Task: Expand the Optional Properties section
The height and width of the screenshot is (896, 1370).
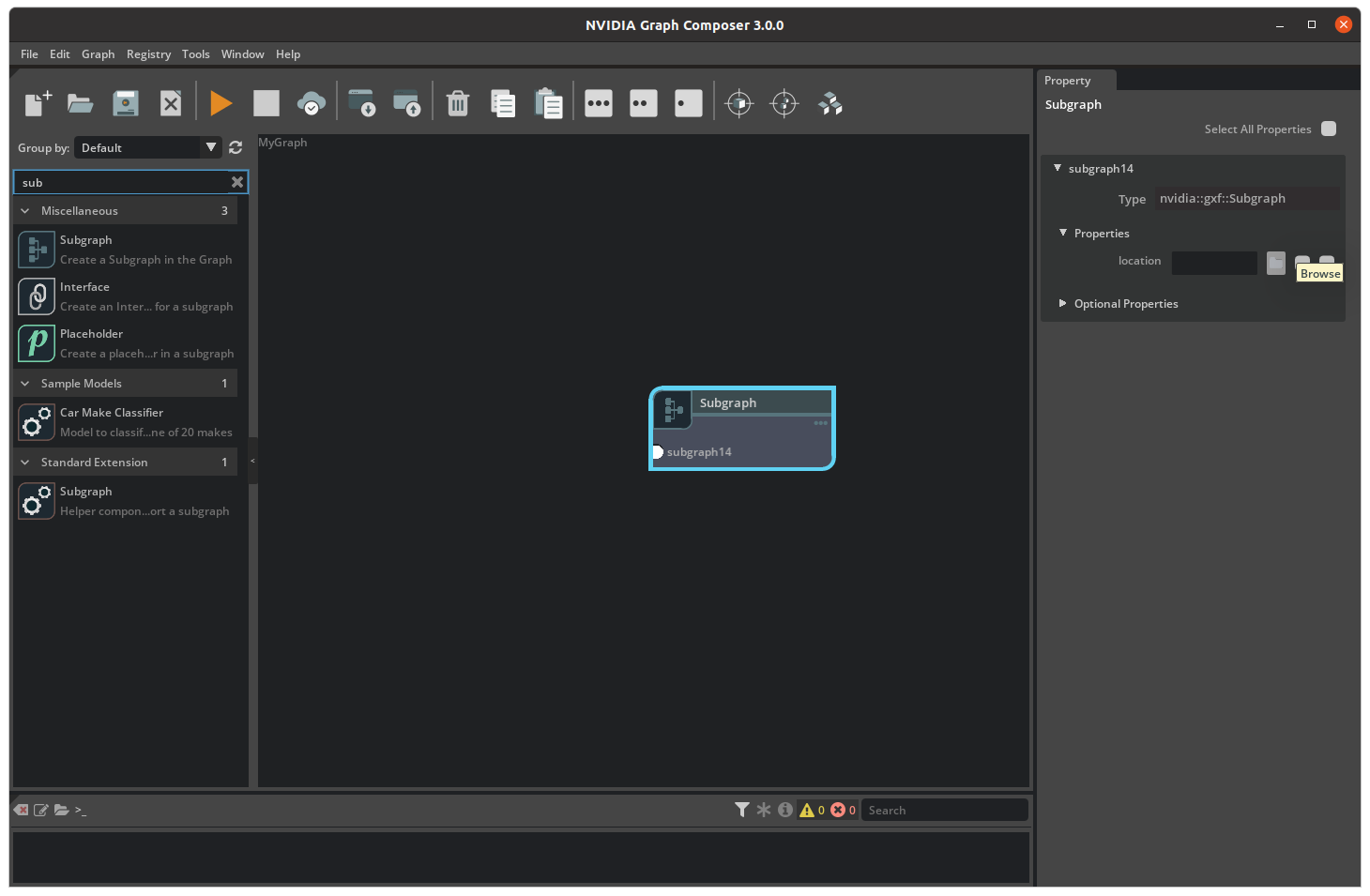Action: [x=1063, y=303]
